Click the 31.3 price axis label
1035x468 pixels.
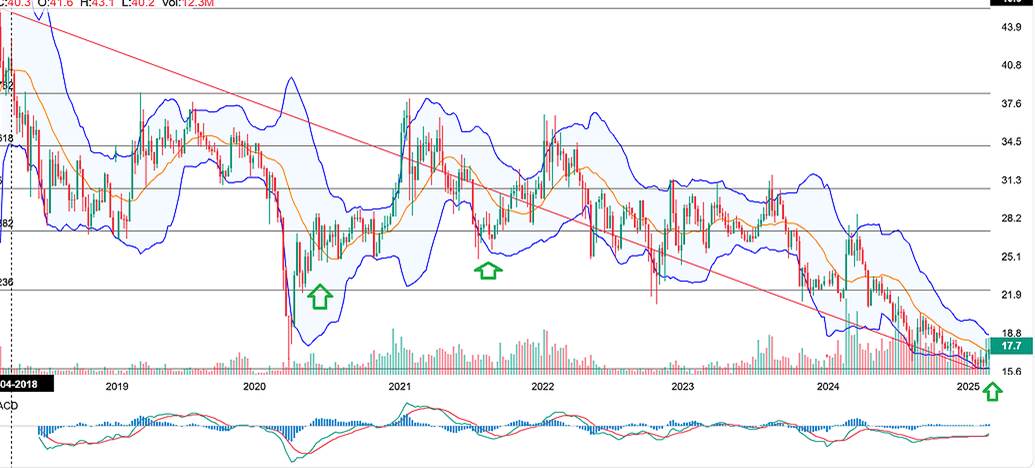pyautogui.click(x=1012, y=180)
